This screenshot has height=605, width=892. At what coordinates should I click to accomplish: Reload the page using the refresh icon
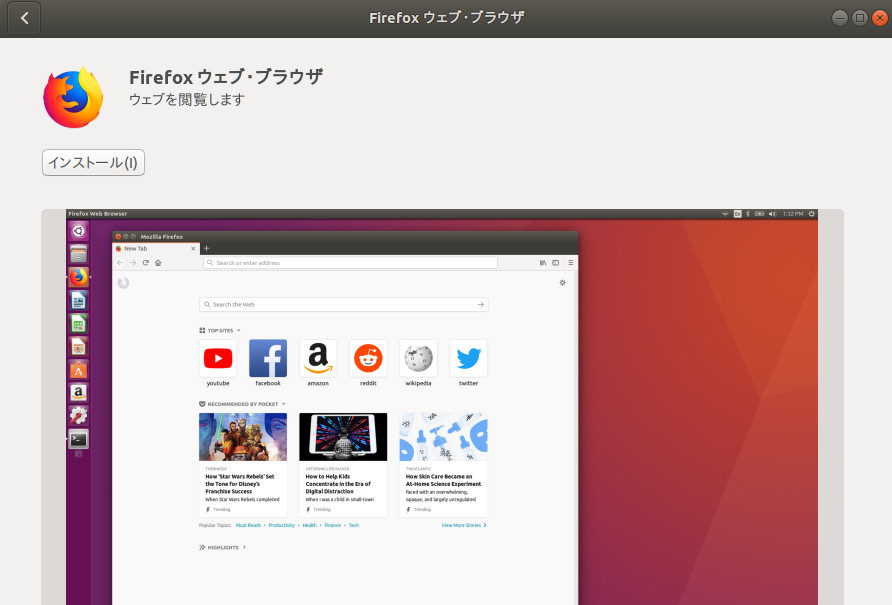tap(144, 262)
